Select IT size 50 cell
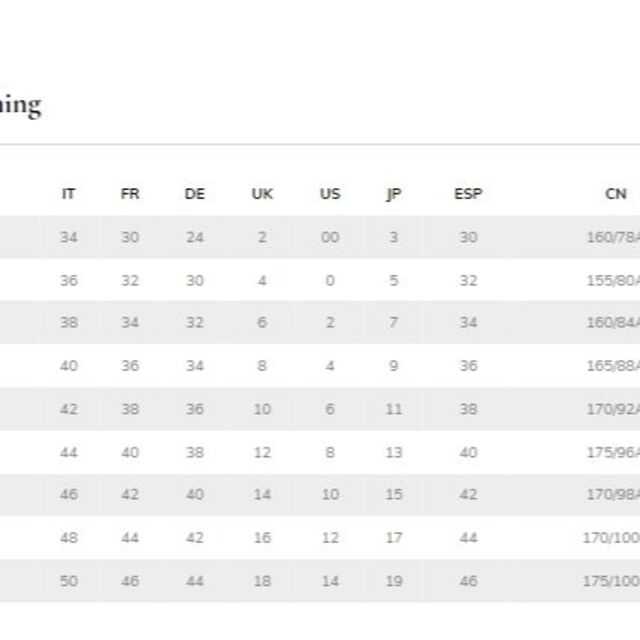Screen dimensions: 640x640 [69, 581]
